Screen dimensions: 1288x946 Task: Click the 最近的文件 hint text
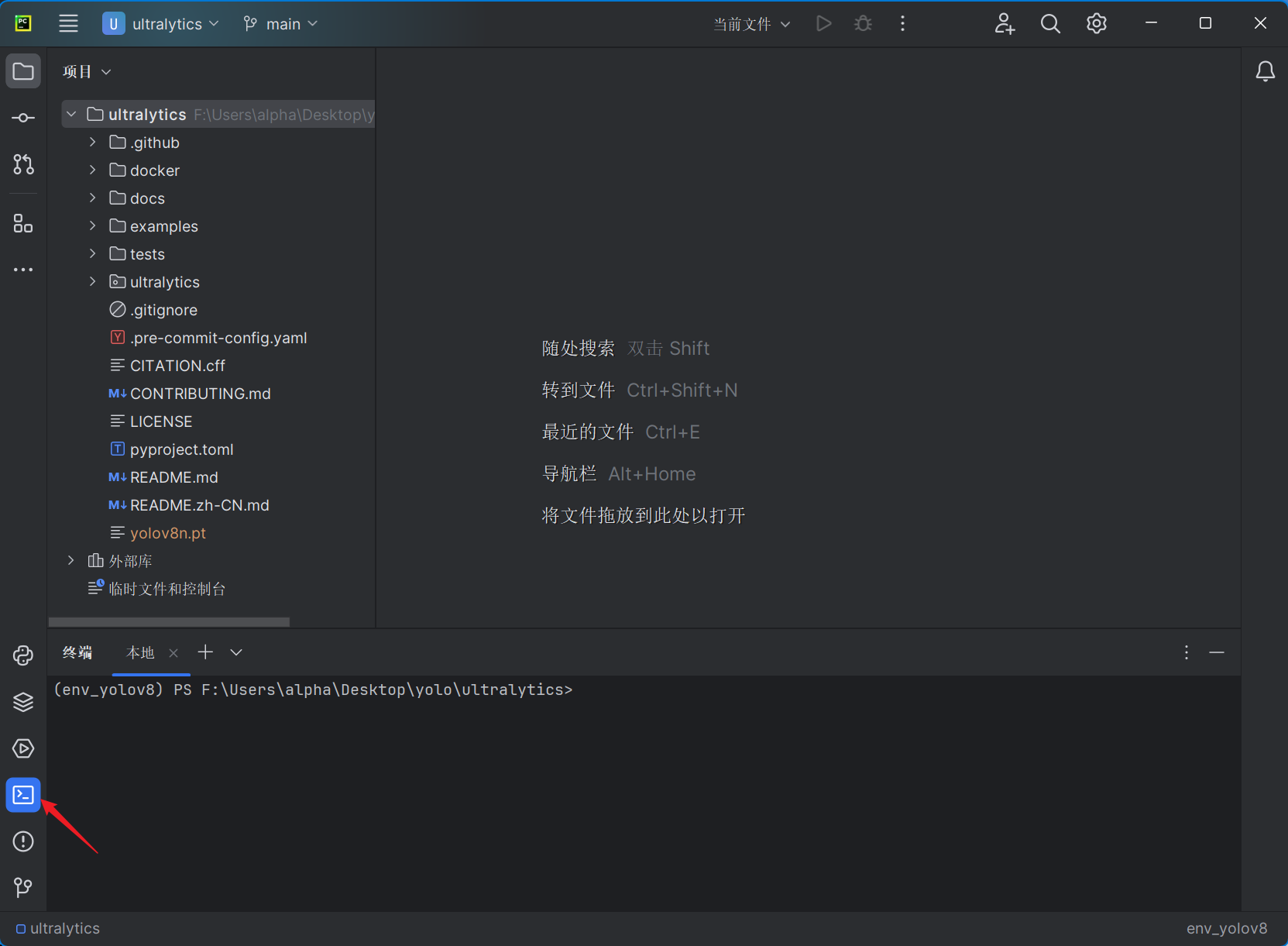587,432
